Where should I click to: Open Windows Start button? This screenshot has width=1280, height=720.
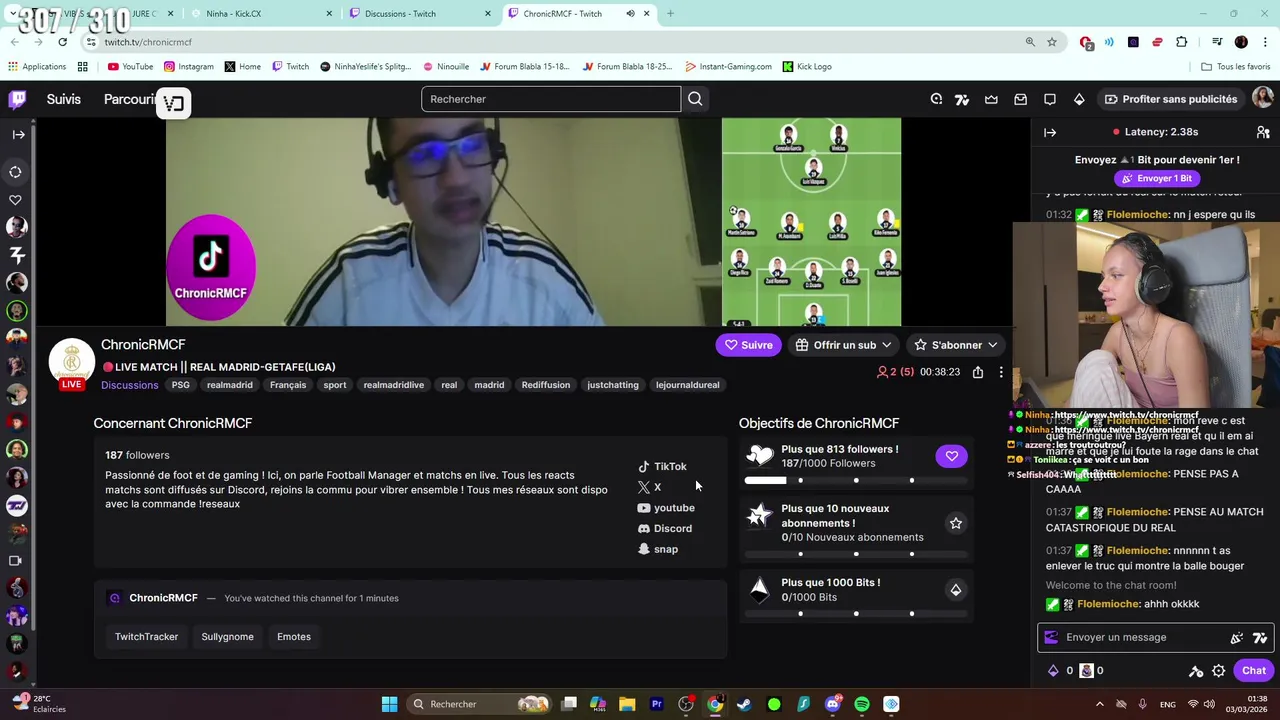389,704
